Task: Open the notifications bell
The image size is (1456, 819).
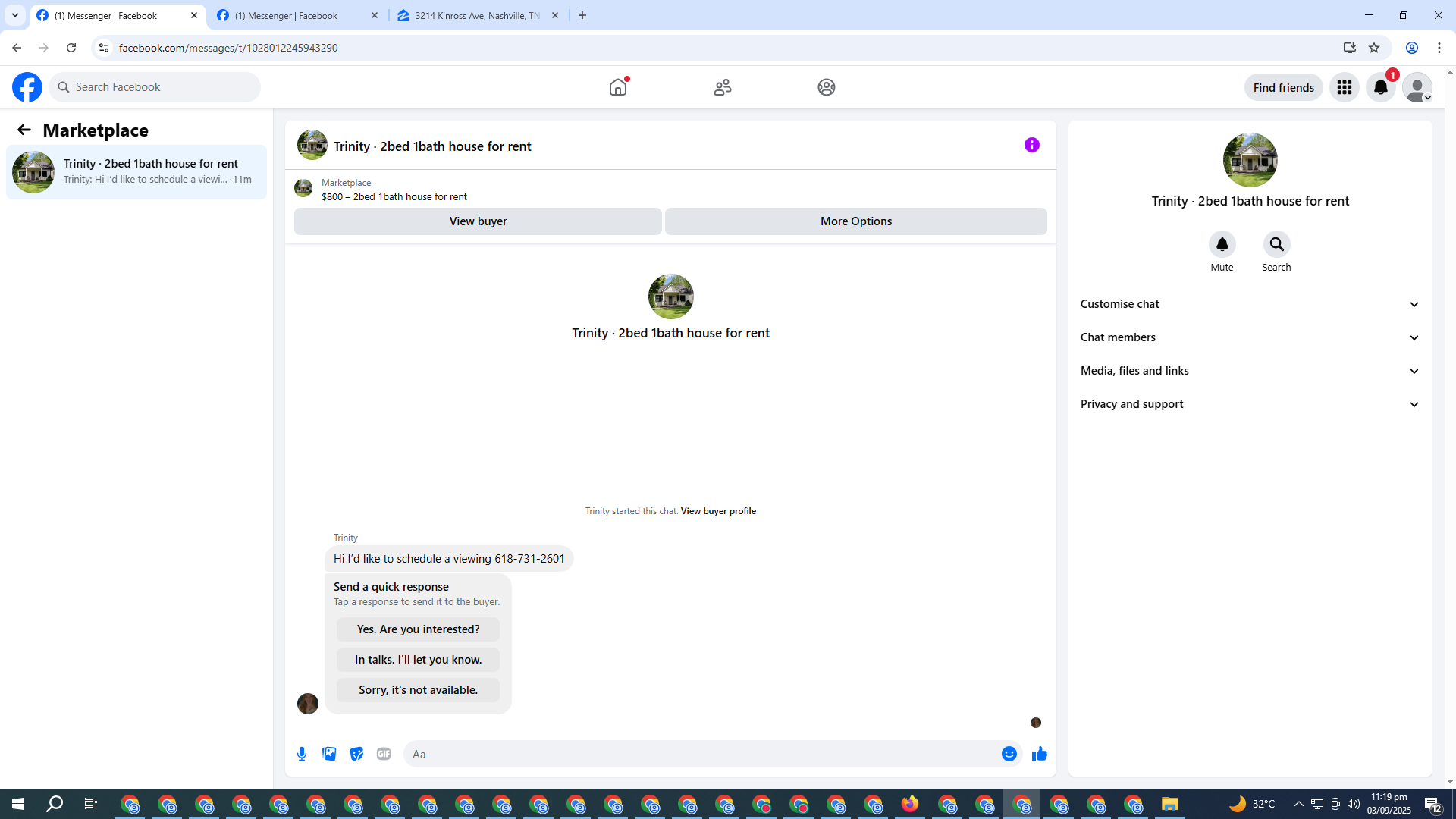Action: tap(1381, 87)
